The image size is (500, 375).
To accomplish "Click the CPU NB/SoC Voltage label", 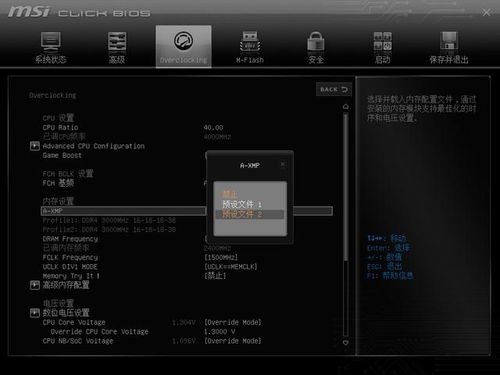I will (x=78, y=341).
